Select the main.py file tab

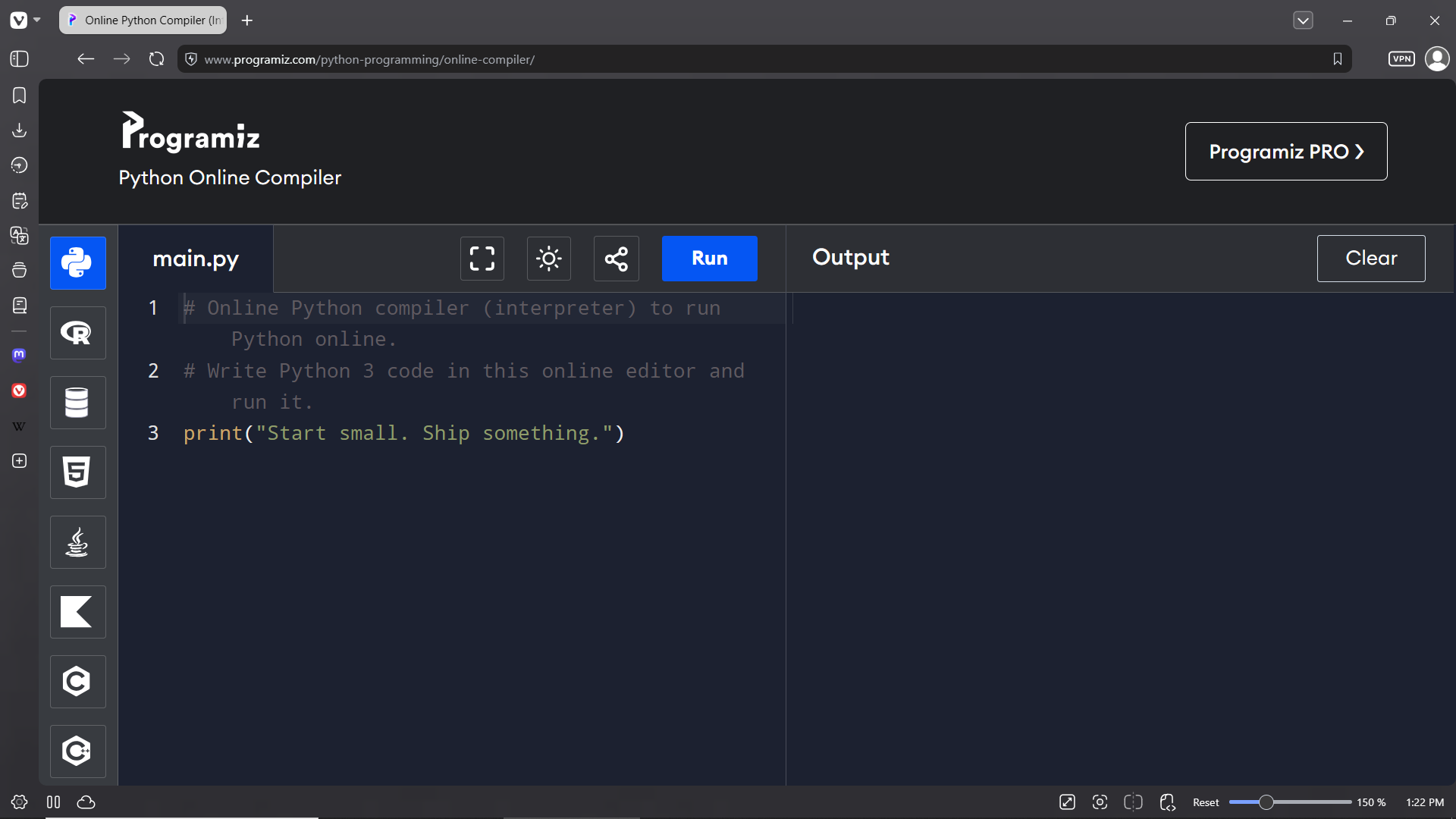point(196,259)
